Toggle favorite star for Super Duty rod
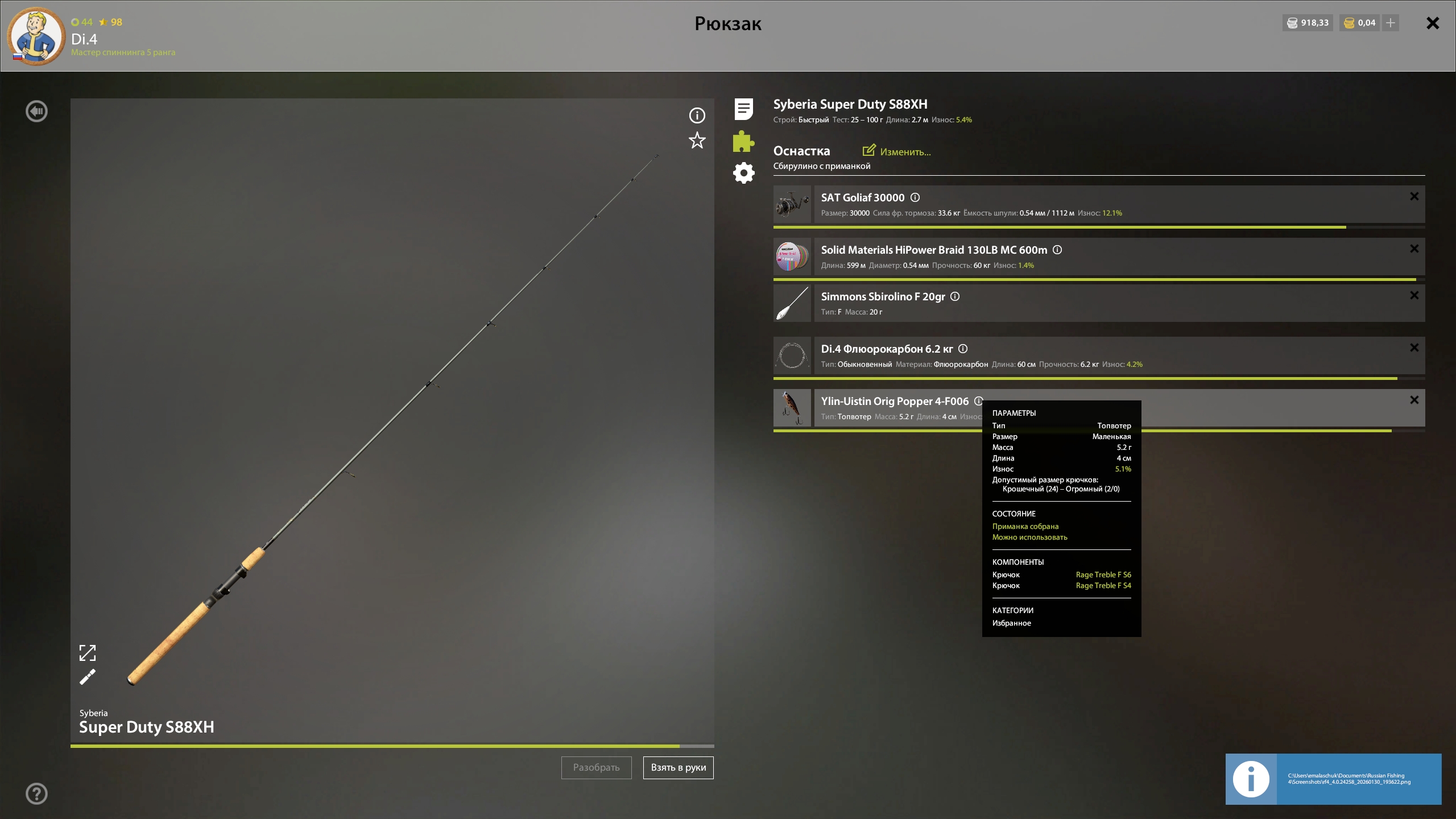This screenshot has width=1456, height=819. pyautogui.click(x=697, y=140)
